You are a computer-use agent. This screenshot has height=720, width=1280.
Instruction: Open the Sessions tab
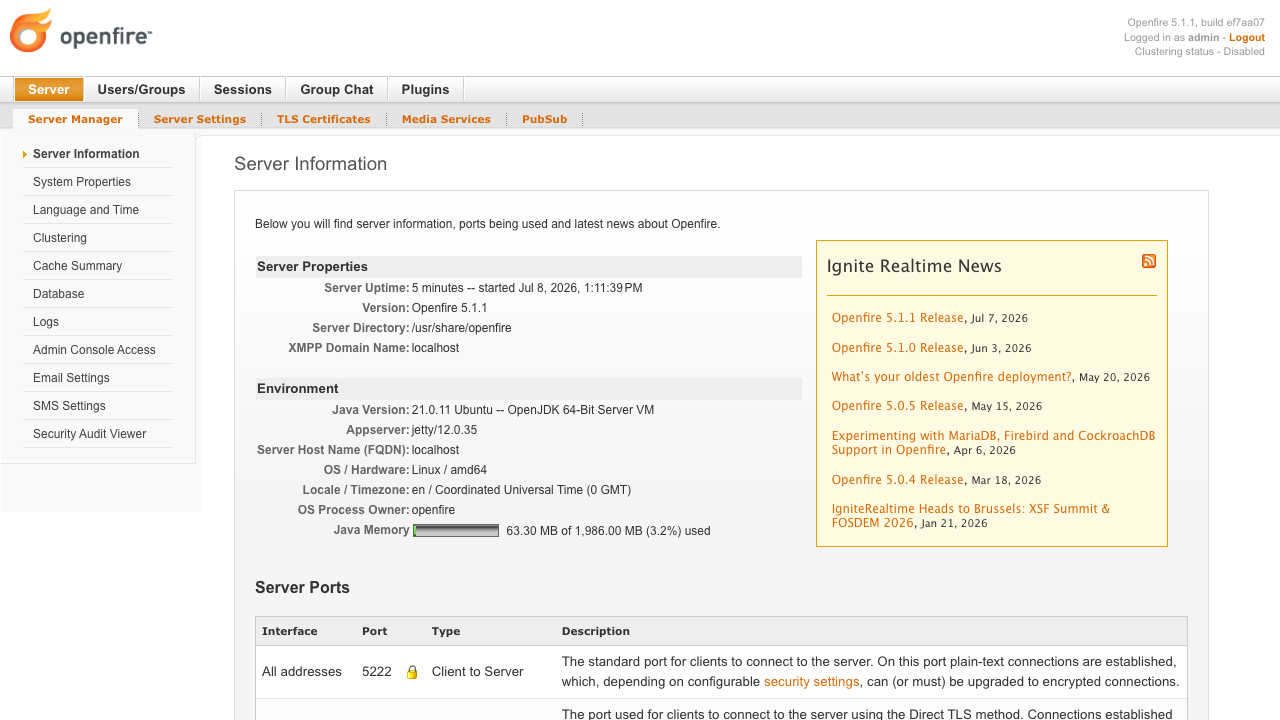(243, 89)
